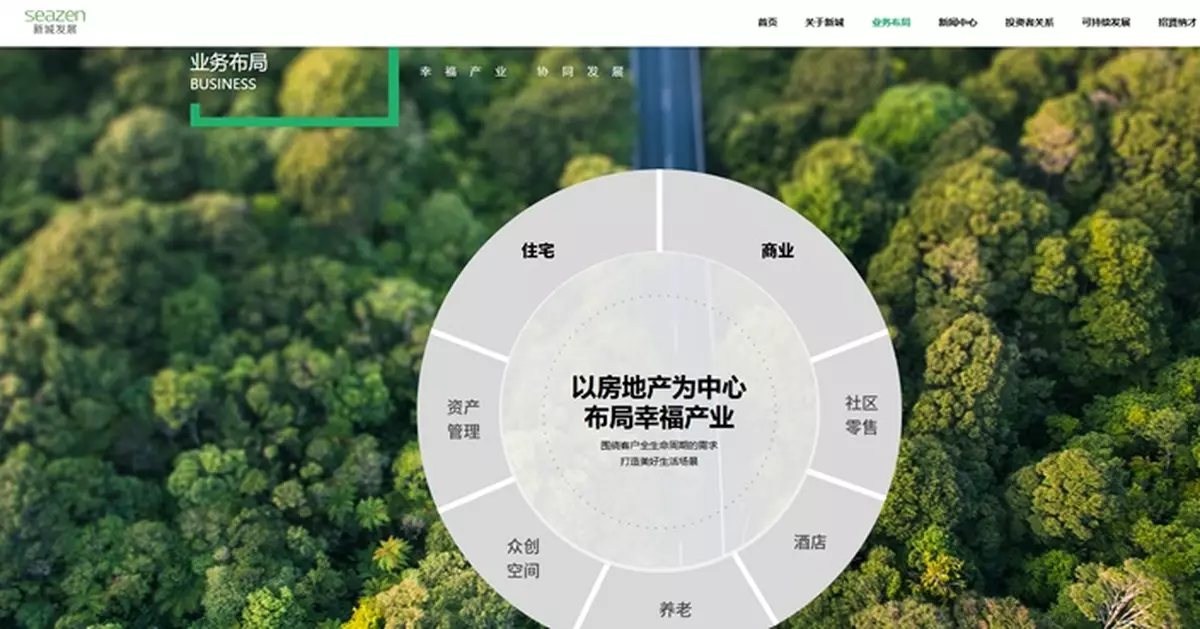Viewport: 1200px width, 629px height.
Task: Click the center 以房地产为中心 headline
Action: pyautogui.click(x=659, y=388)
